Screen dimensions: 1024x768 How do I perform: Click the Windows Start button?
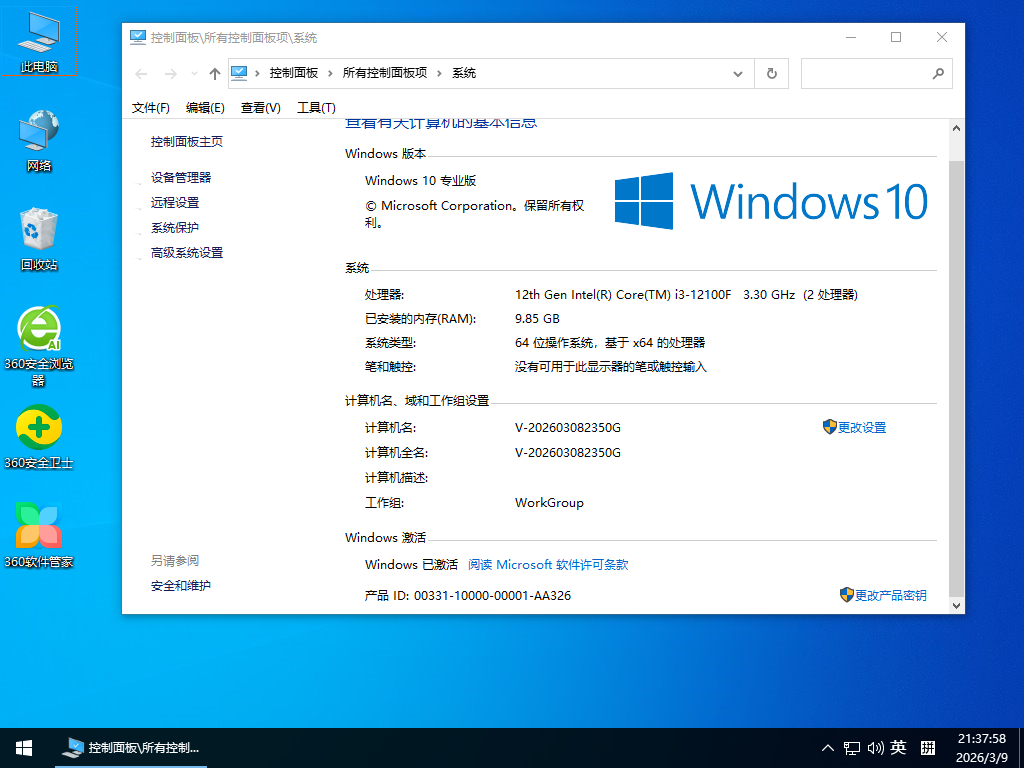[x=22, y=747]
